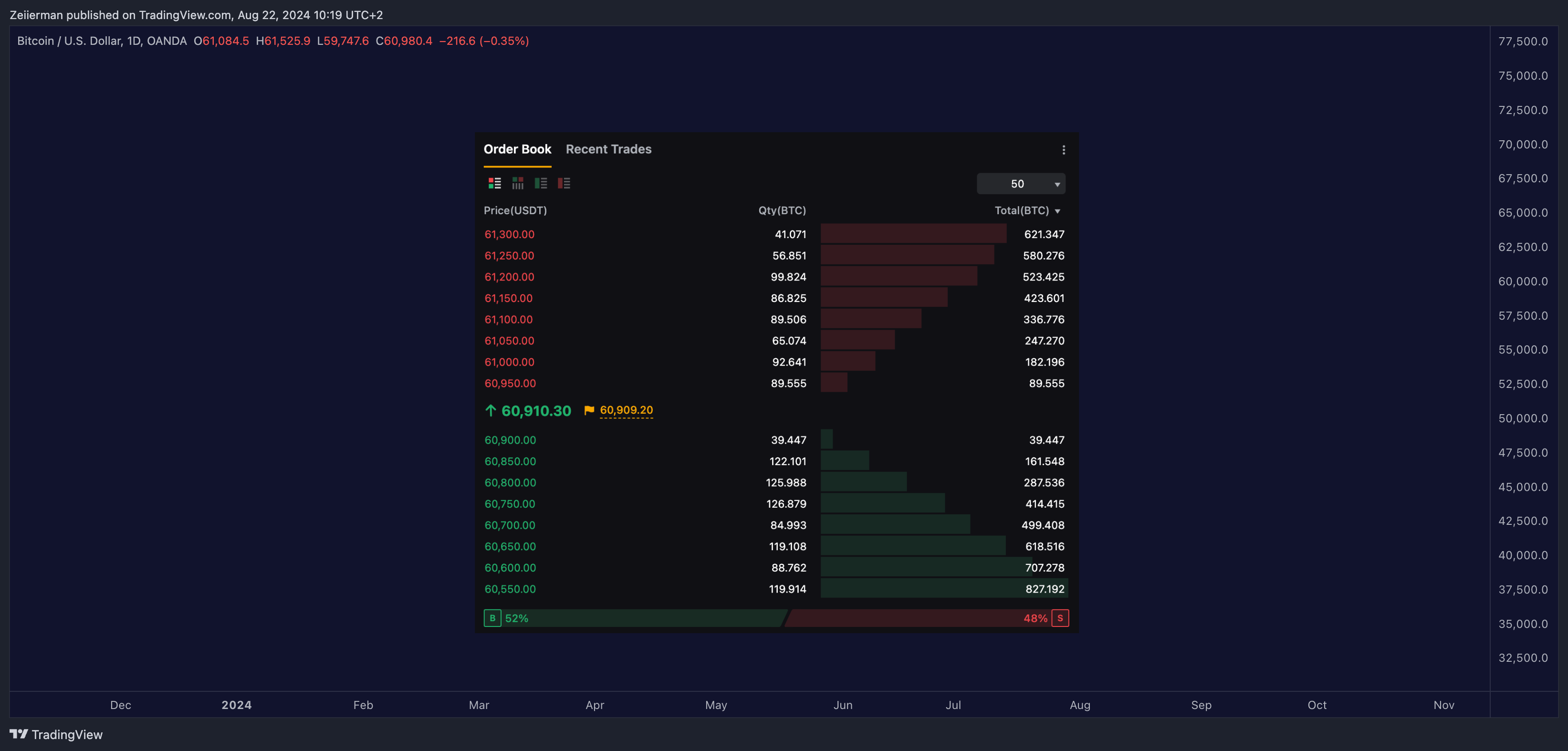Switch to the Order Book tab

tap(517, 149)
